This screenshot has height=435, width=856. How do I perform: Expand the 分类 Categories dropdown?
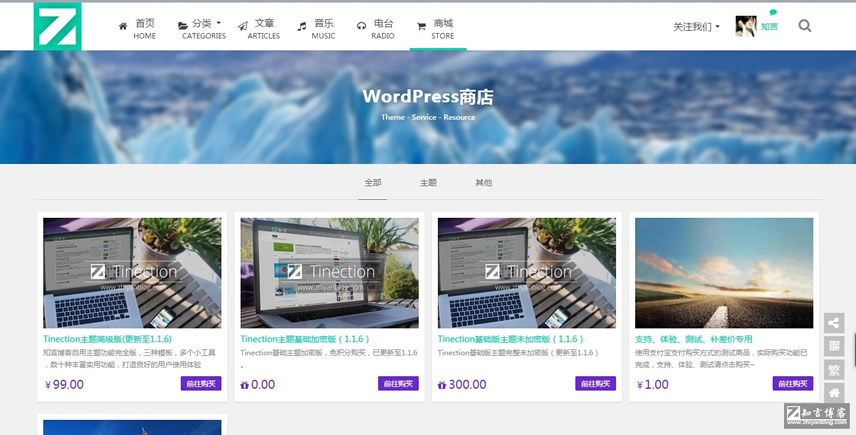(219, 23)
